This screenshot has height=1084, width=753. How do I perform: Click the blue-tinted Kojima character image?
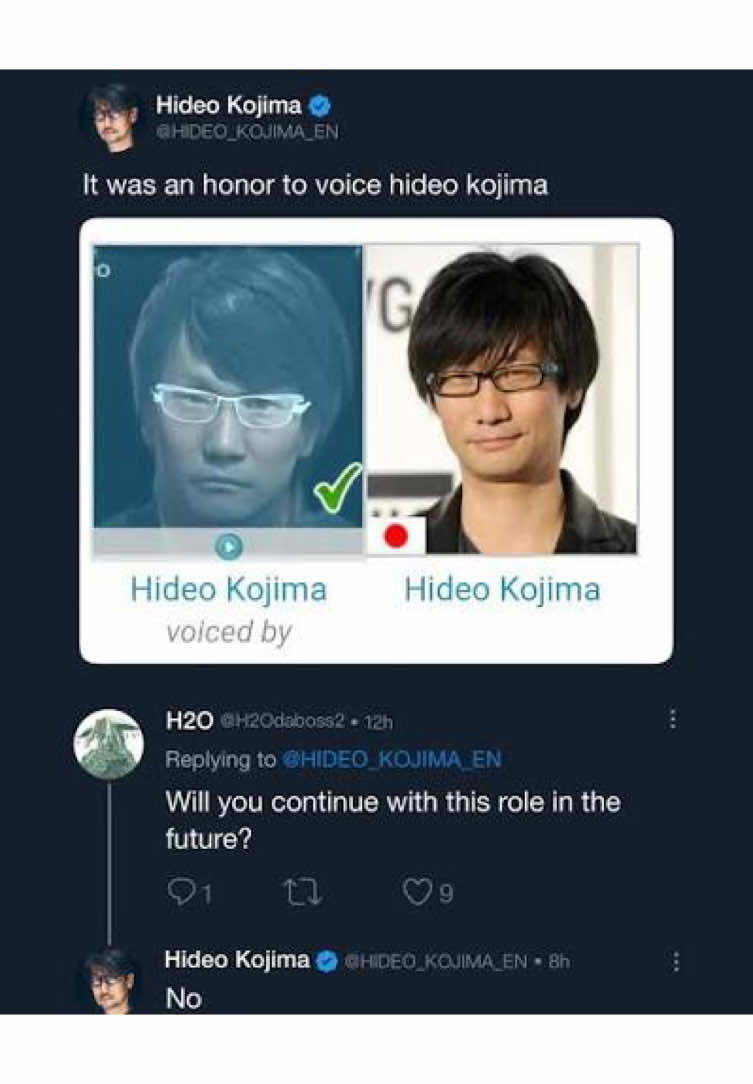pyautogui.click(x=228, y=386)
